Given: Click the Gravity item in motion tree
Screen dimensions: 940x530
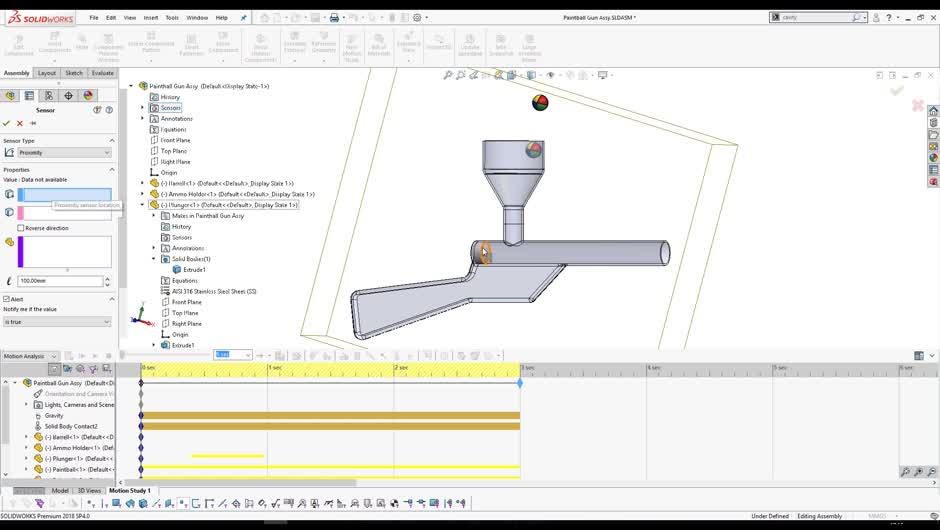Looking at the screenshot, I should pyautogui.click(x=53, y=415).
